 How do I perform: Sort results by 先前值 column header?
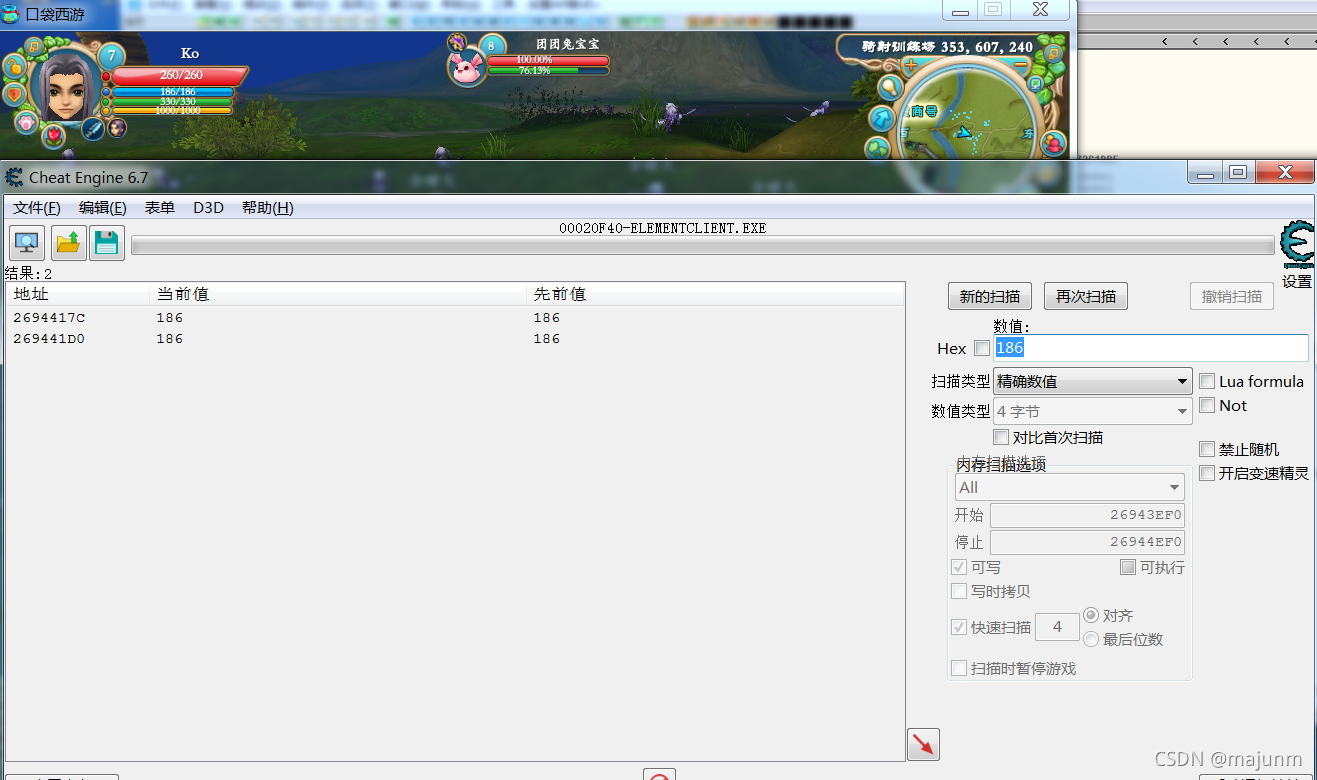tap(715, 294)
